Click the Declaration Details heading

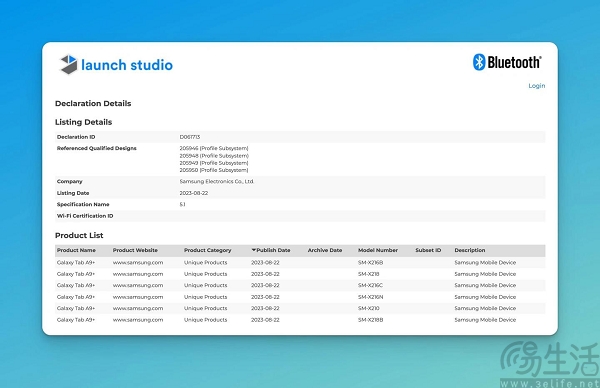93,103
